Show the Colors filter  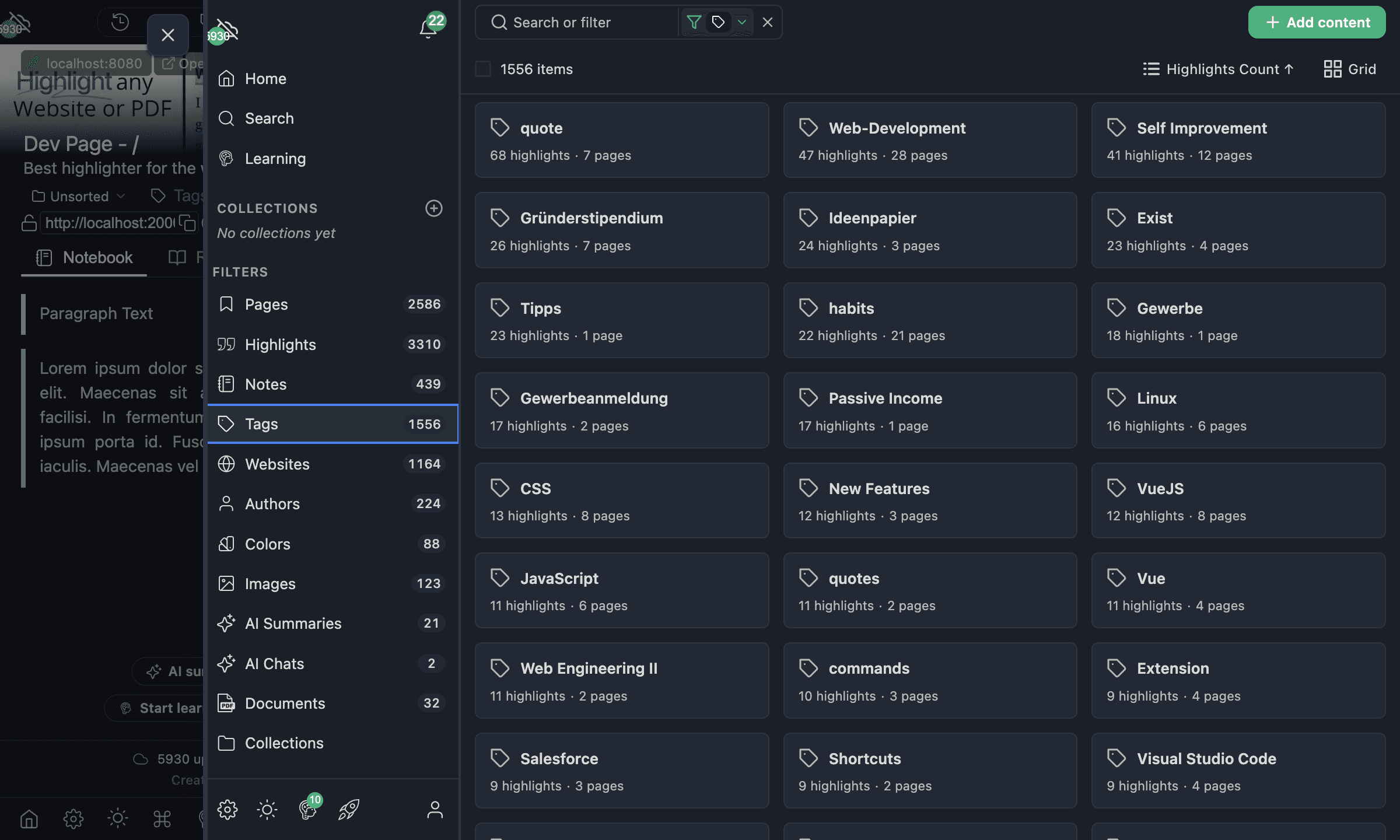point(332,544)
